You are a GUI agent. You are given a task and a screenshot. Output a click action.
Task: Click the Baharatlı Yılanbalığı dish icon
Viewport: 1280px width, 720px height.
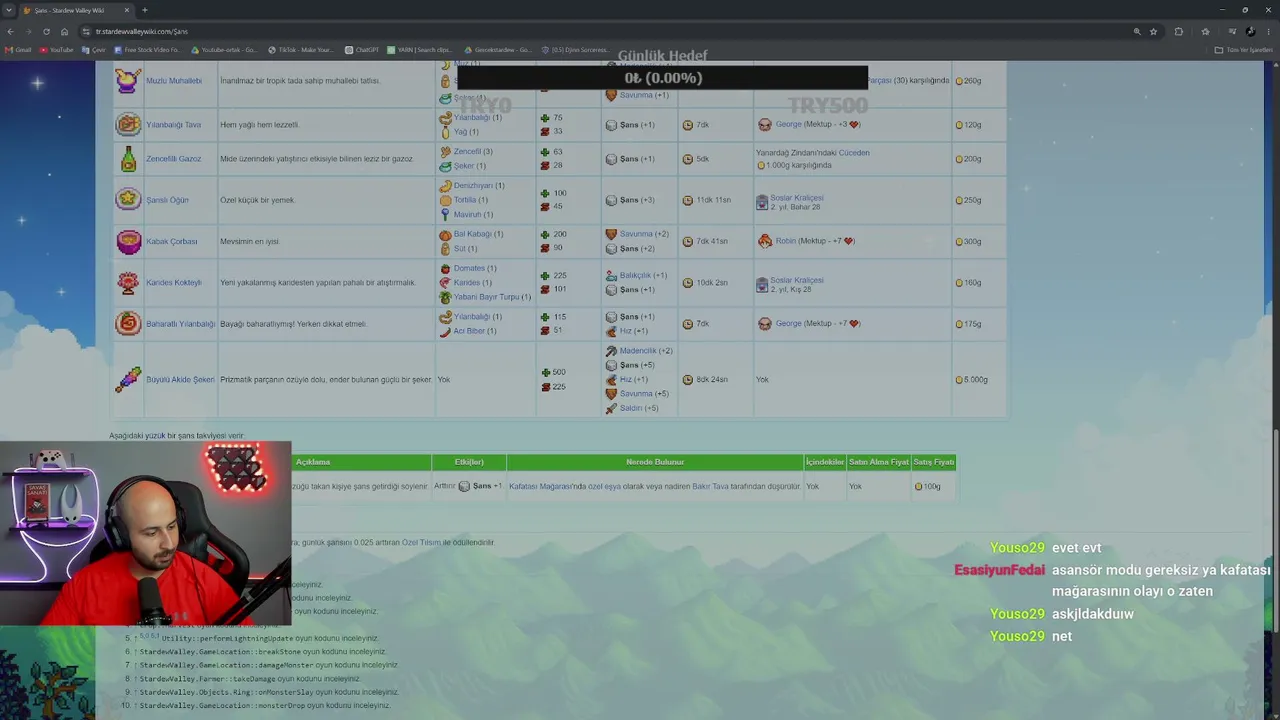tap(128, 323)
